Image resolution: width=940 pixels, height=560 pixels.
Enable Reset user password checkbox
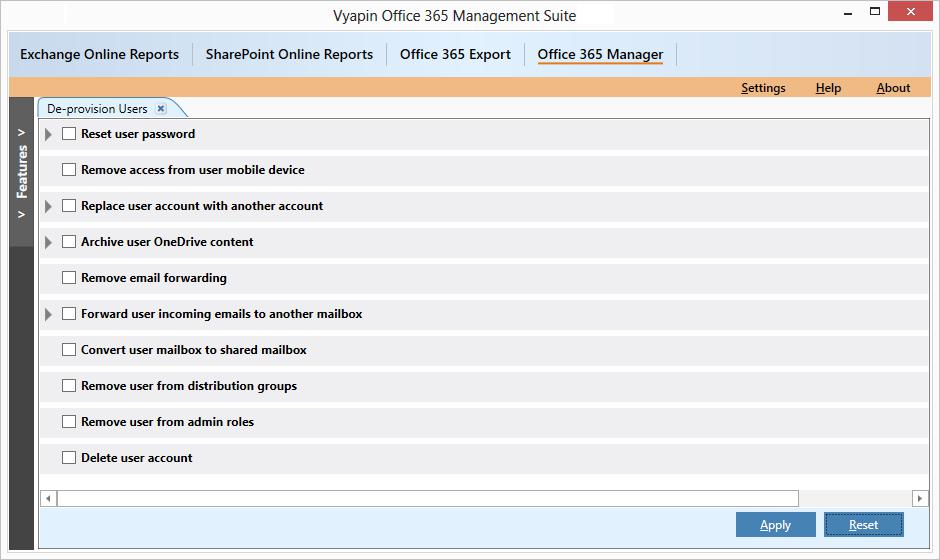pyautogui.click(x=69, y=134)
